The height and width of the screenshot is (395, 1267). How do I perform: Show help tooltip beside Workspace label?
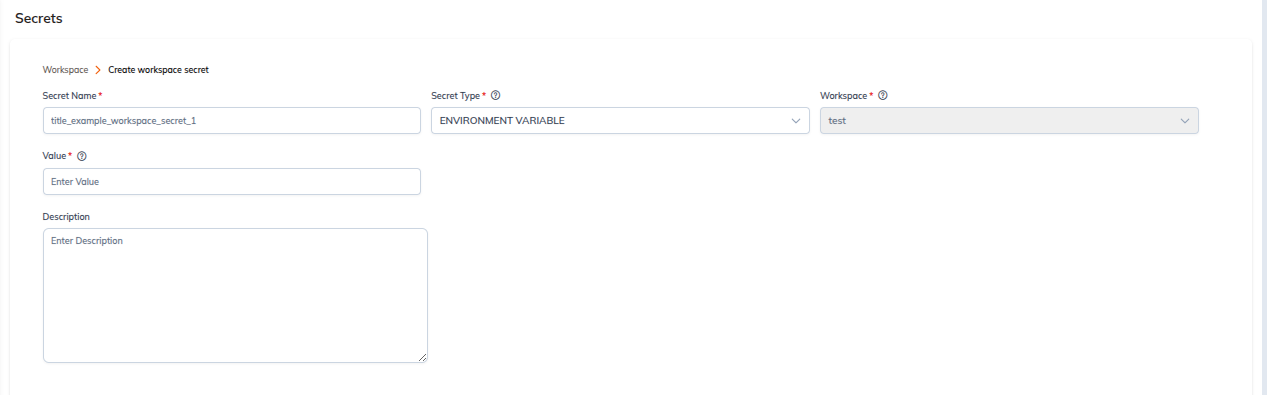pyautogui.click(x=883, y=96)
